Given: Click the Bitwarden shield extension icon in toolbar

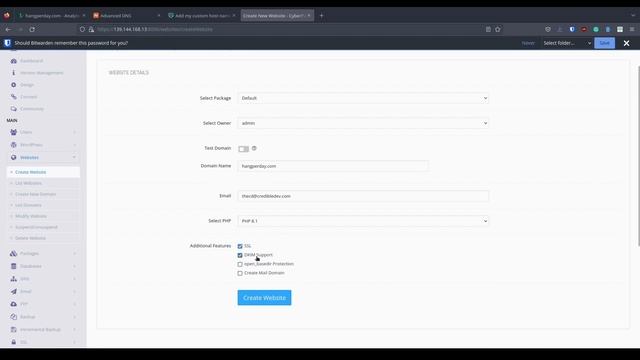Looking at the screenshot, I should point(572,29).
